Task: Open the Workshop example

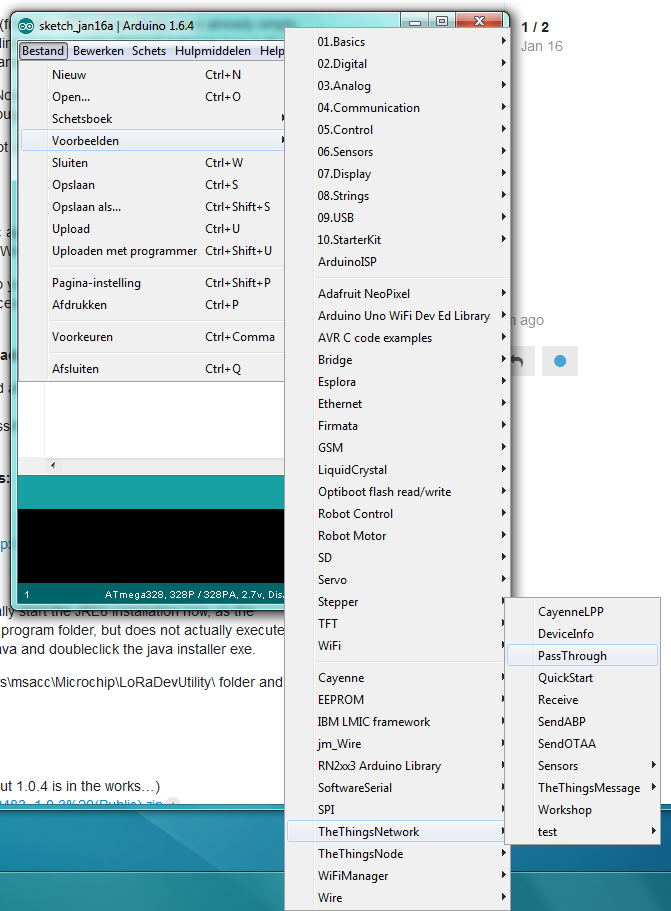Action: 583,810
